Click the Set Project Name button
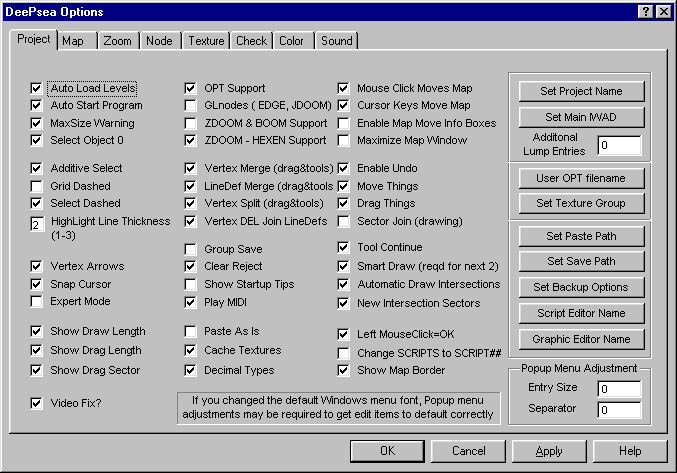Screen dimensions: 677x473 [x=581, y=91]
